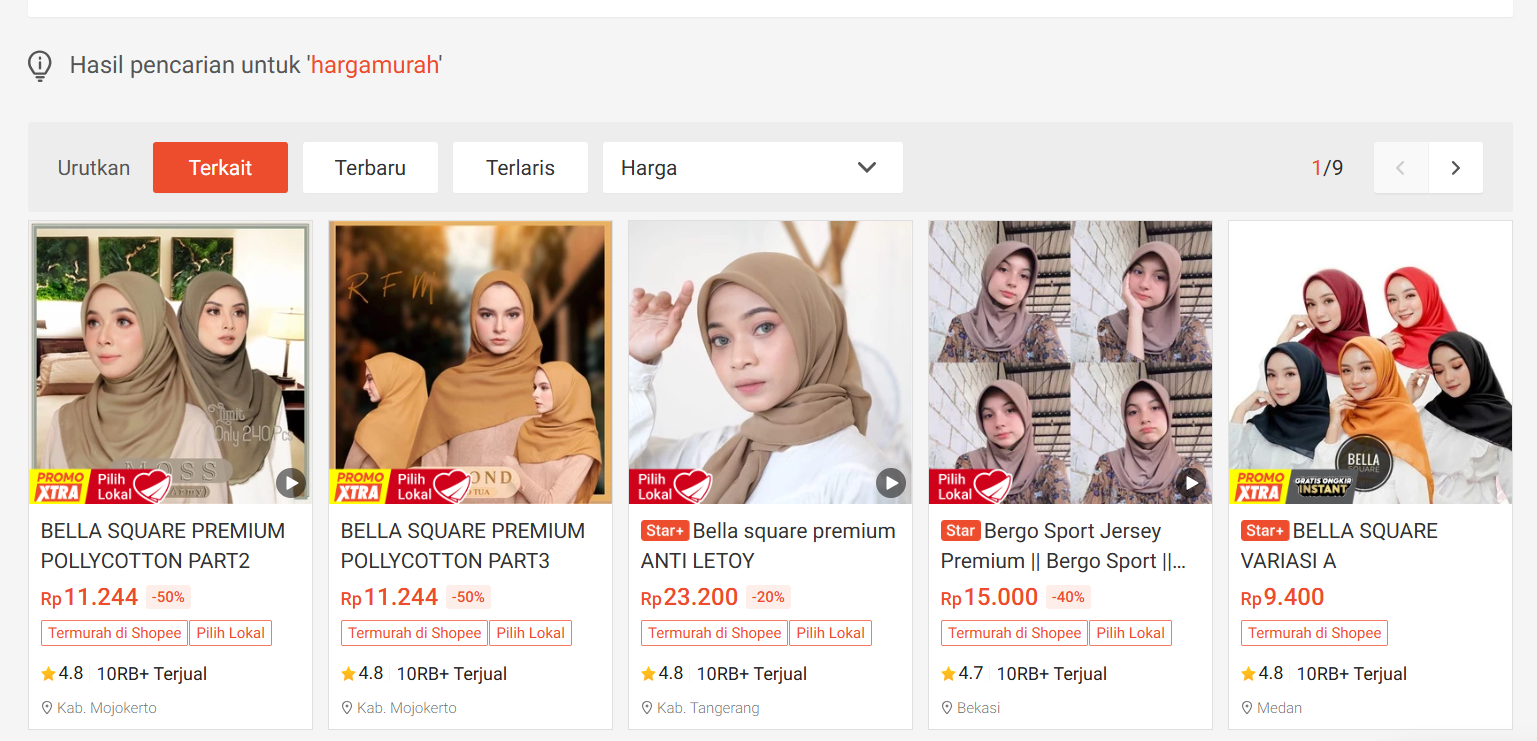The width and height of the screenshot is (1537, 741).
Task: Click the 'hargamurah' search keyword text
Action: point(375,66)
